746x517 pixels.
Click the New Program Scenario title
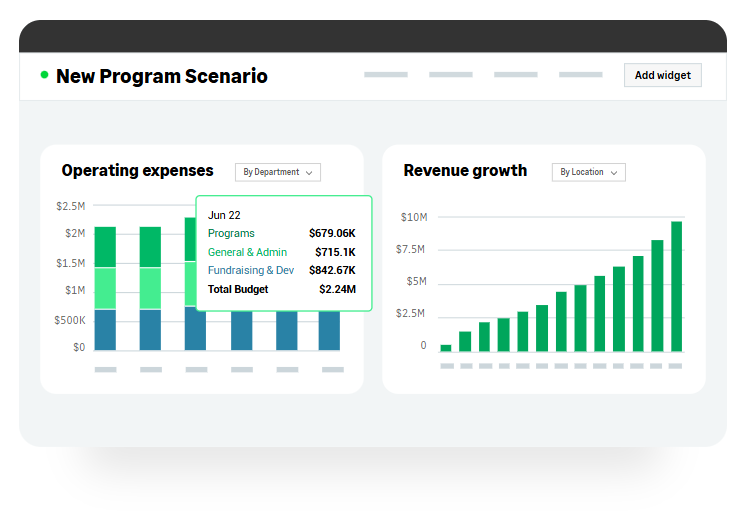(162, 76)
